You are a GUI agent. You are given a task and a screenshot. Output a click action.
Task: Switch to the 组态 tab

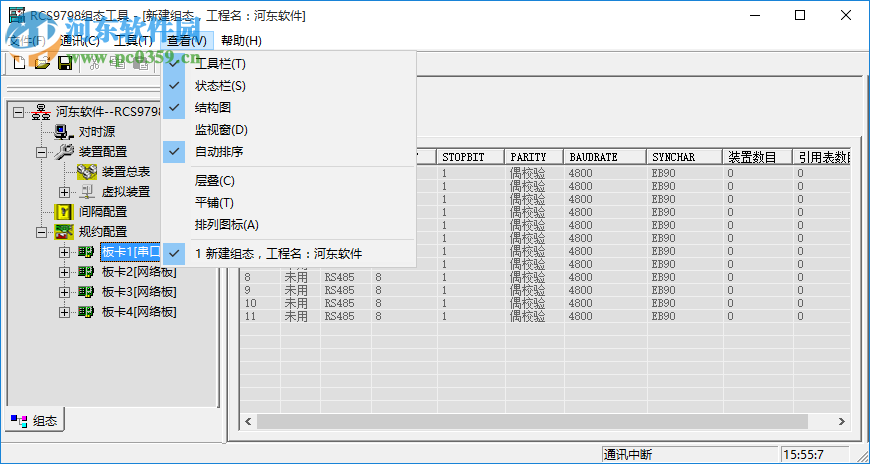tap(35, 421)
